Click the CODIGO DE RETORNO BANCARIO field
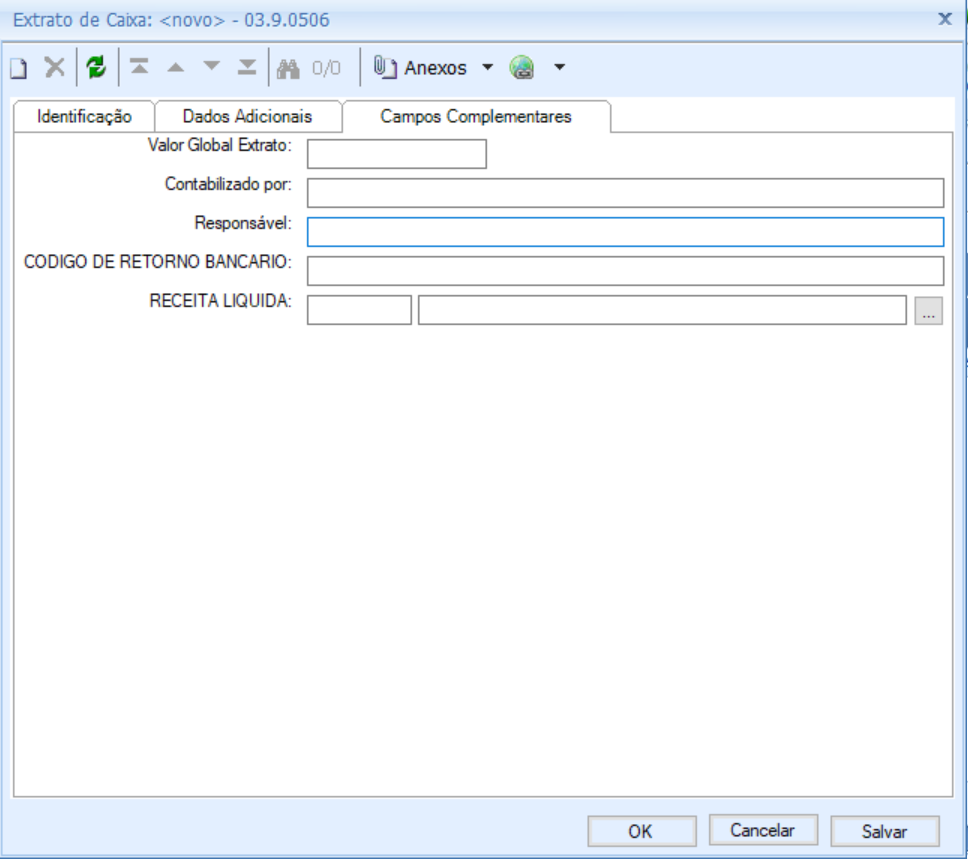Viewport: 968px width, 859px height. (625, 270)
